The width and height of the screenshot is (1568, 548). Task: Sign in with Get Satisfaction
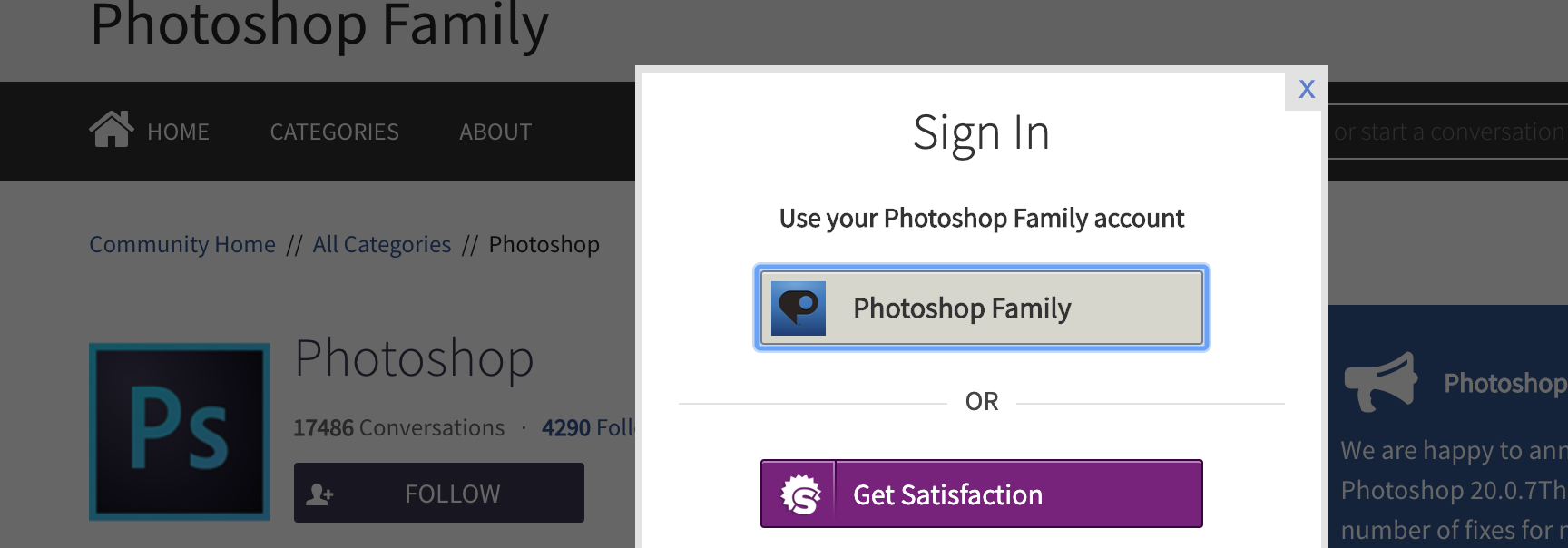[982, 494]
